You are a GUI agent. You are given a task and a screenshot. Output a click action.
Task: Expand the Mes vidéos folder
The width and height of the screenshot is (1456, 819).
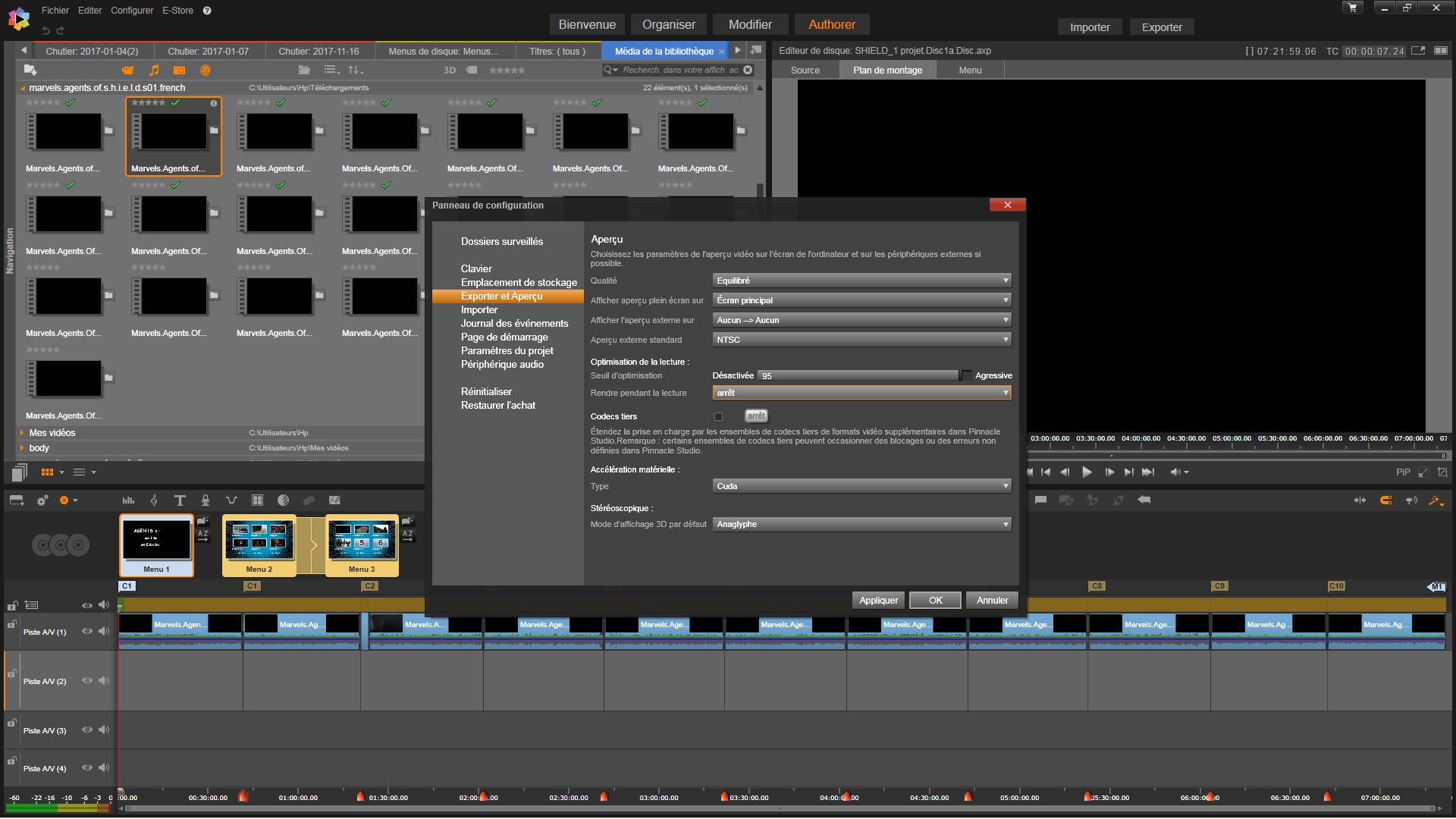coord(22,433)
